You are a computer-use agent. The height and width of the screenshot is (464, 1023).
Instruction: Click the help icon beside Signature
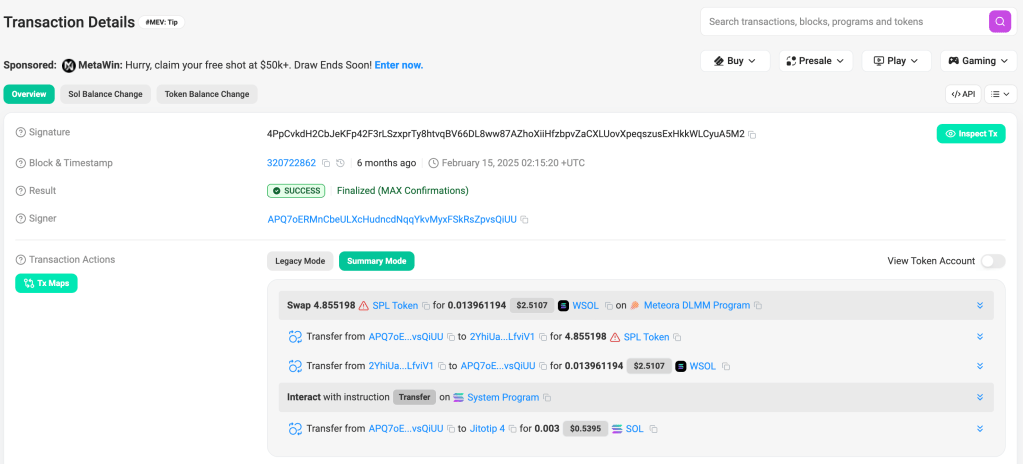tap(21, 132)
